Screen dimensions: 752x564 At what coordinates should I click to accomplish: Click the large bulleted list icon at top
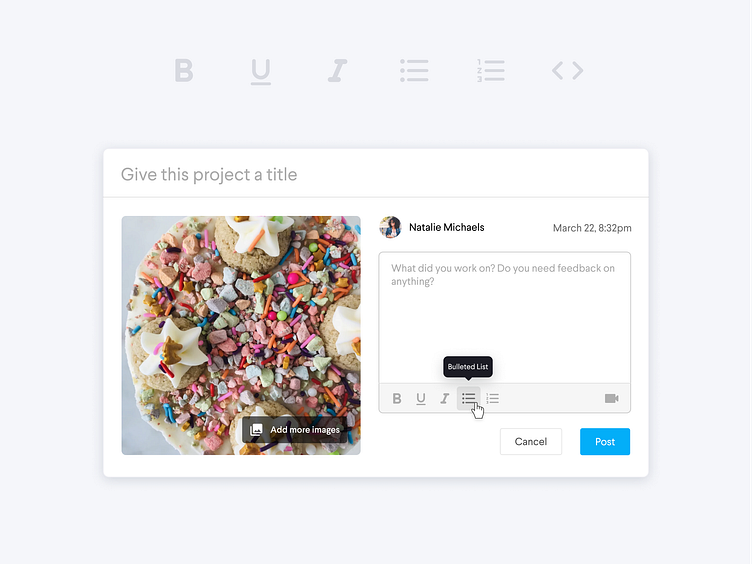(414, 70)
